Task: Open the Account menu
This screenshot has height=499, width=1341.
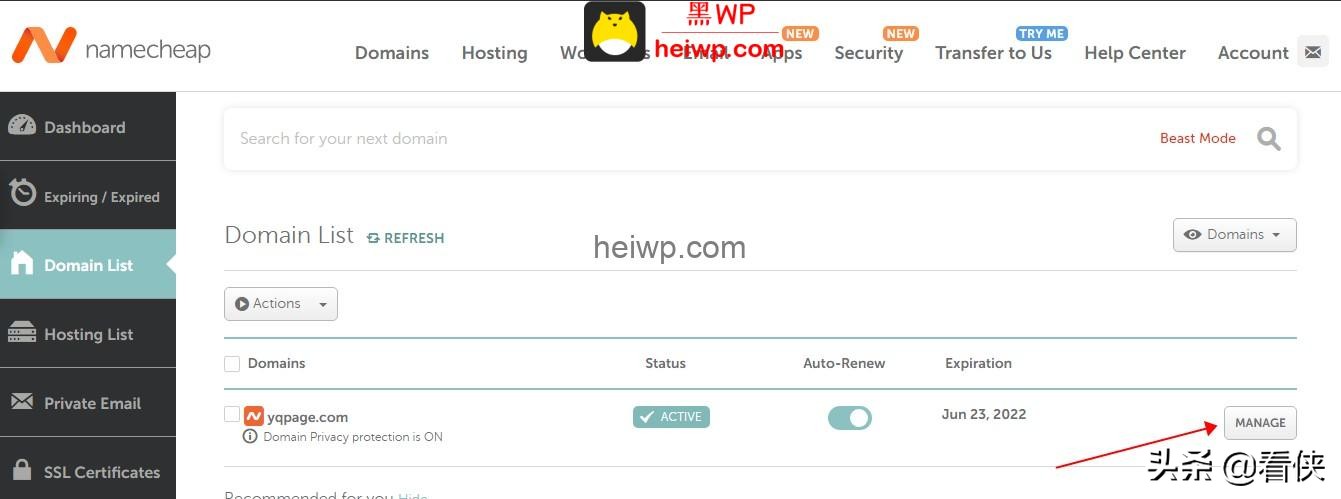Action: click(1253, 53)
